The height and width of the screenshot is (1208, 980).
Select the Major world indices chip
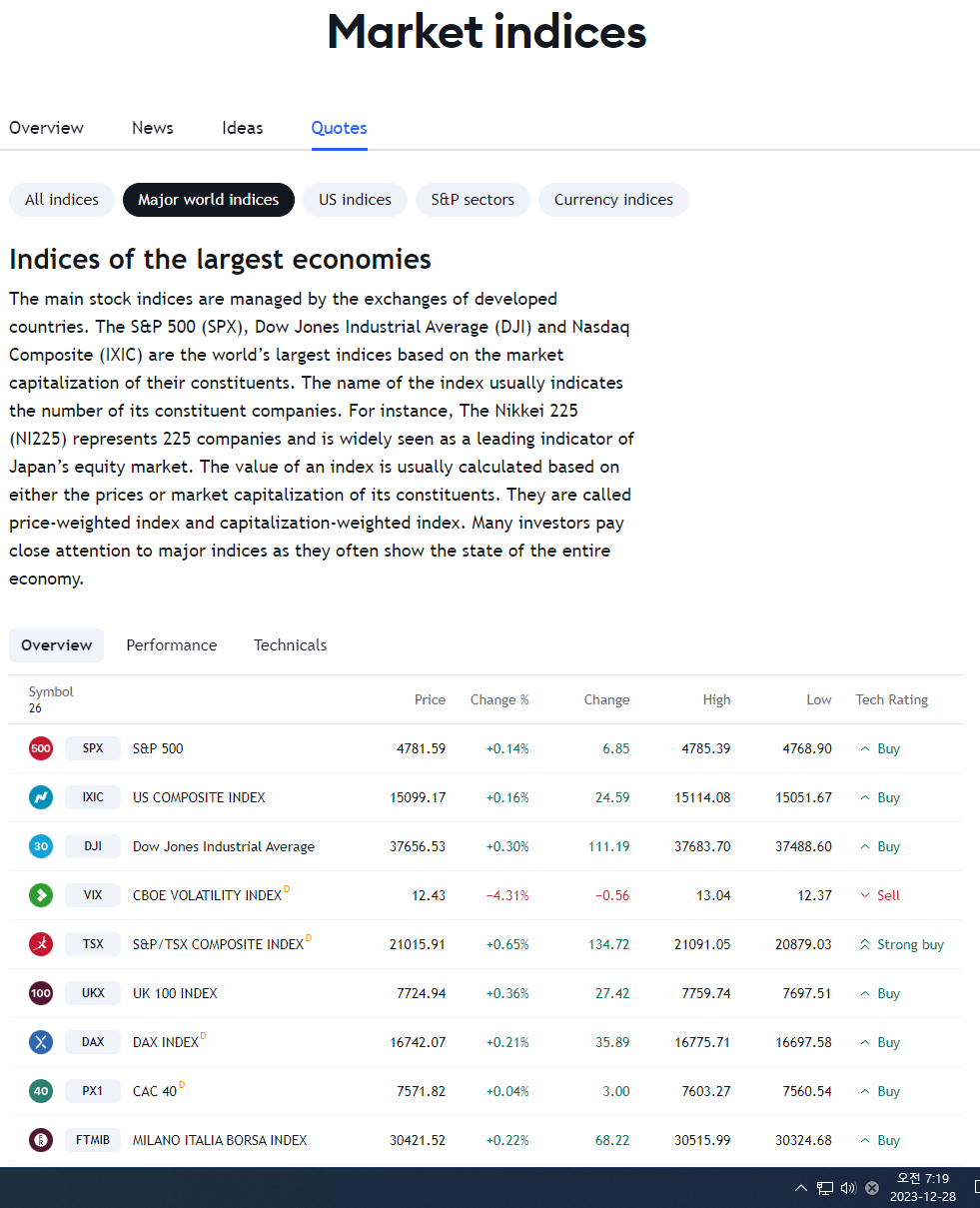coord(209,200)
